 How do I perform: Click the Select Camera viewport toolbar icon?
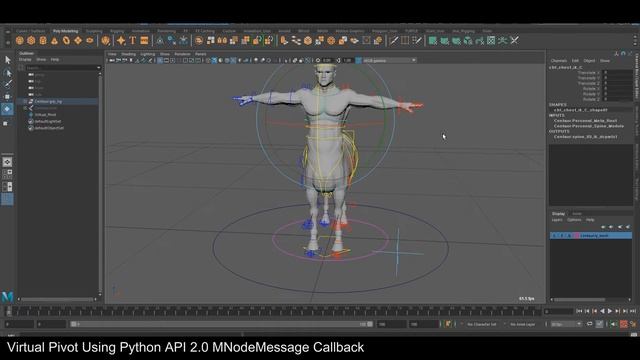pyautogui.click(x=111, y=60)
